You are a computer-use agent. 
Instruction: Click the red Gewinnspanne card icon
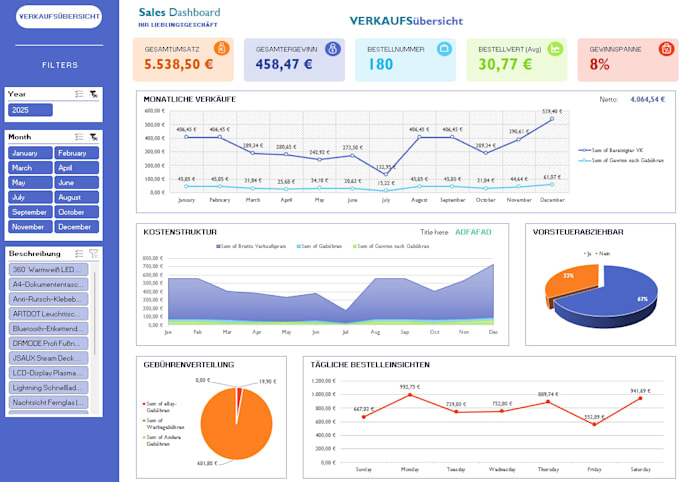coord(666,48)
